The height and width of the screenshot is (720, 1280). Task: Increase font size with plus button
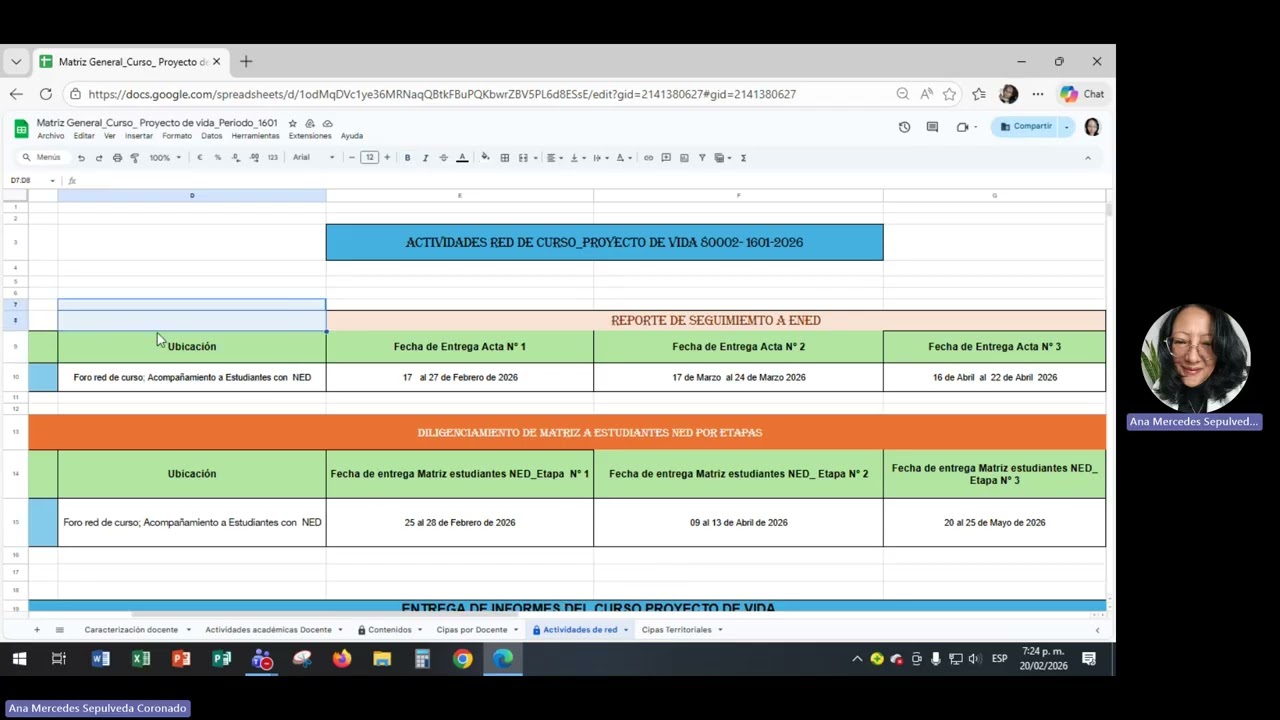tap(388, 158)
